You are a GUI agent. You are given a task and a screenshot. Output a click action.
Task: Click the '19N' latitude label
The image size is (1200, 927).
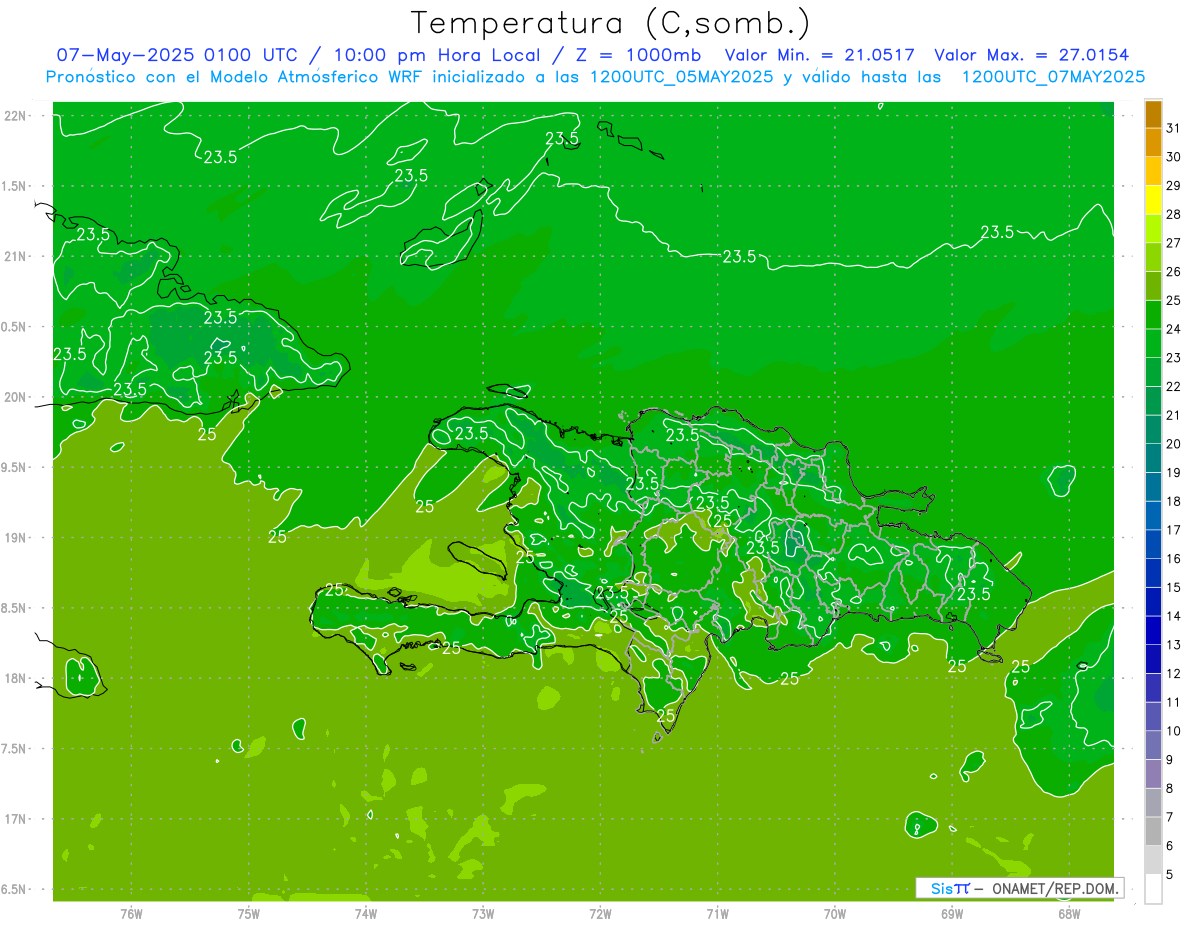coord(15,537)
